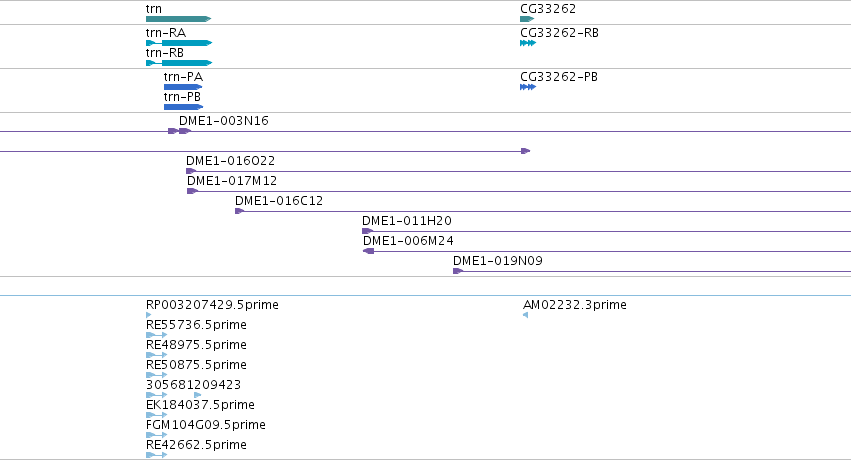
Task: Click the RE55736.5prime EST label
Action: click(x=196, y=325)
